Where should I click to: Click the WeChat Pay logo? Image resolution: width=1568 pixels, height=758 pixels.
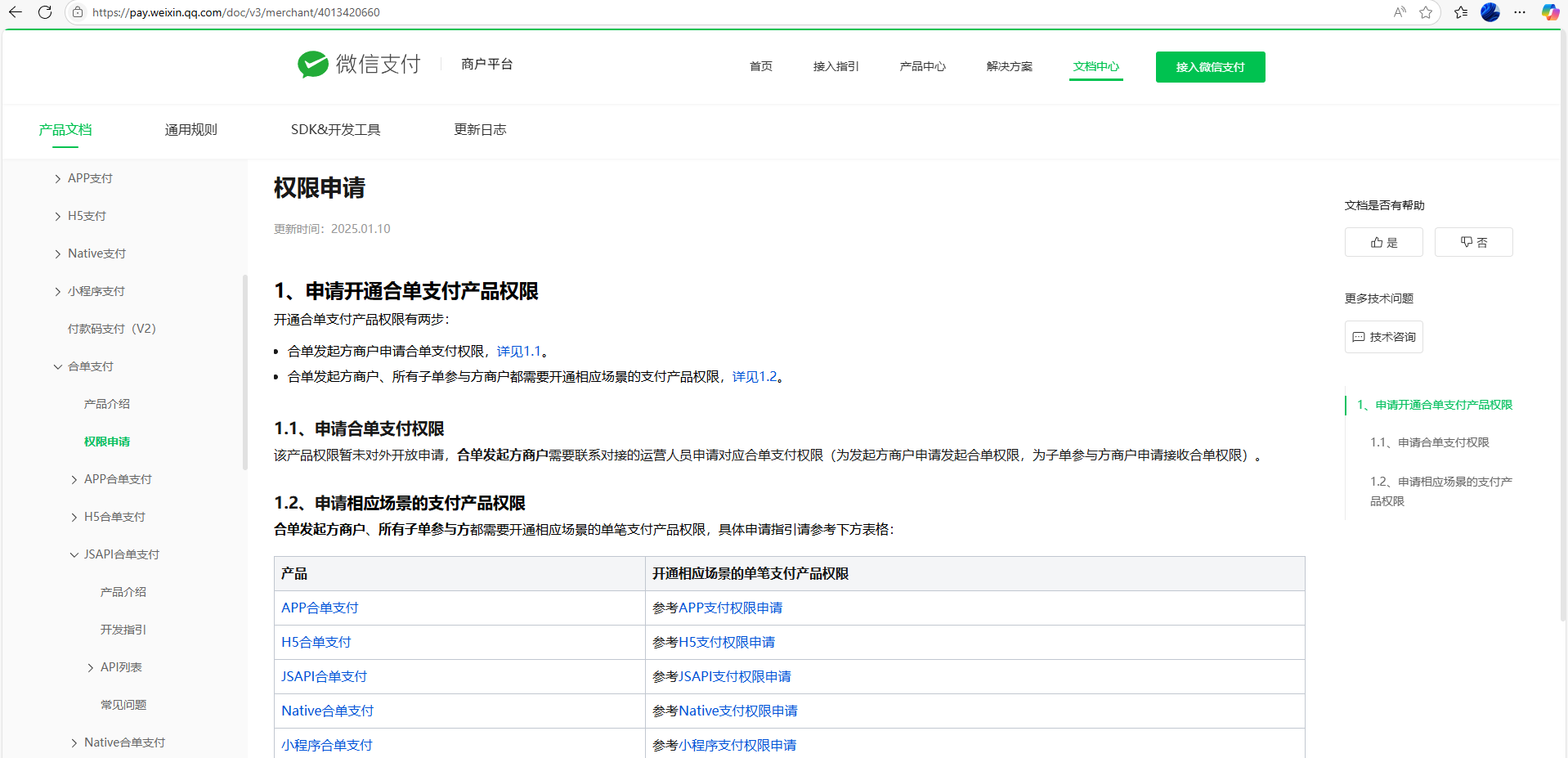point(359,64)
